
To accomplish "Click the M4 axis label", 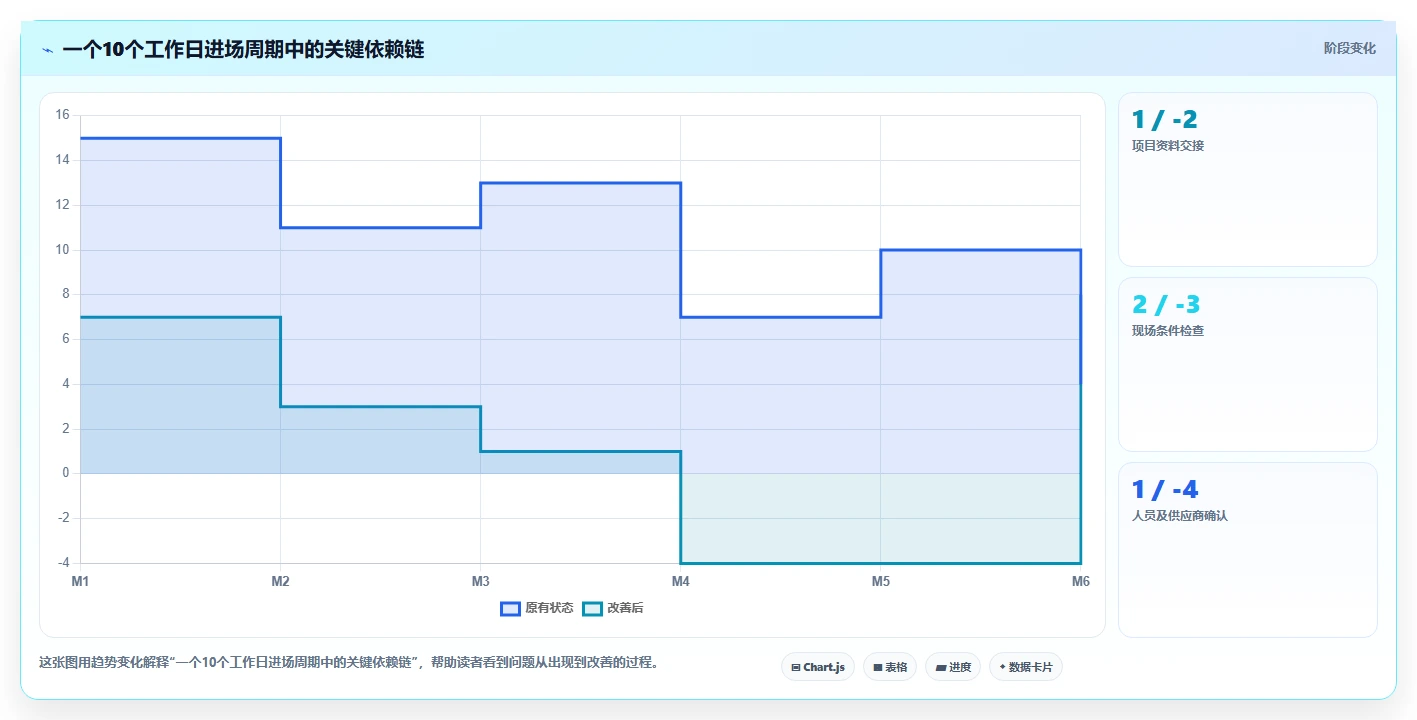I will [x=681, y=581].
